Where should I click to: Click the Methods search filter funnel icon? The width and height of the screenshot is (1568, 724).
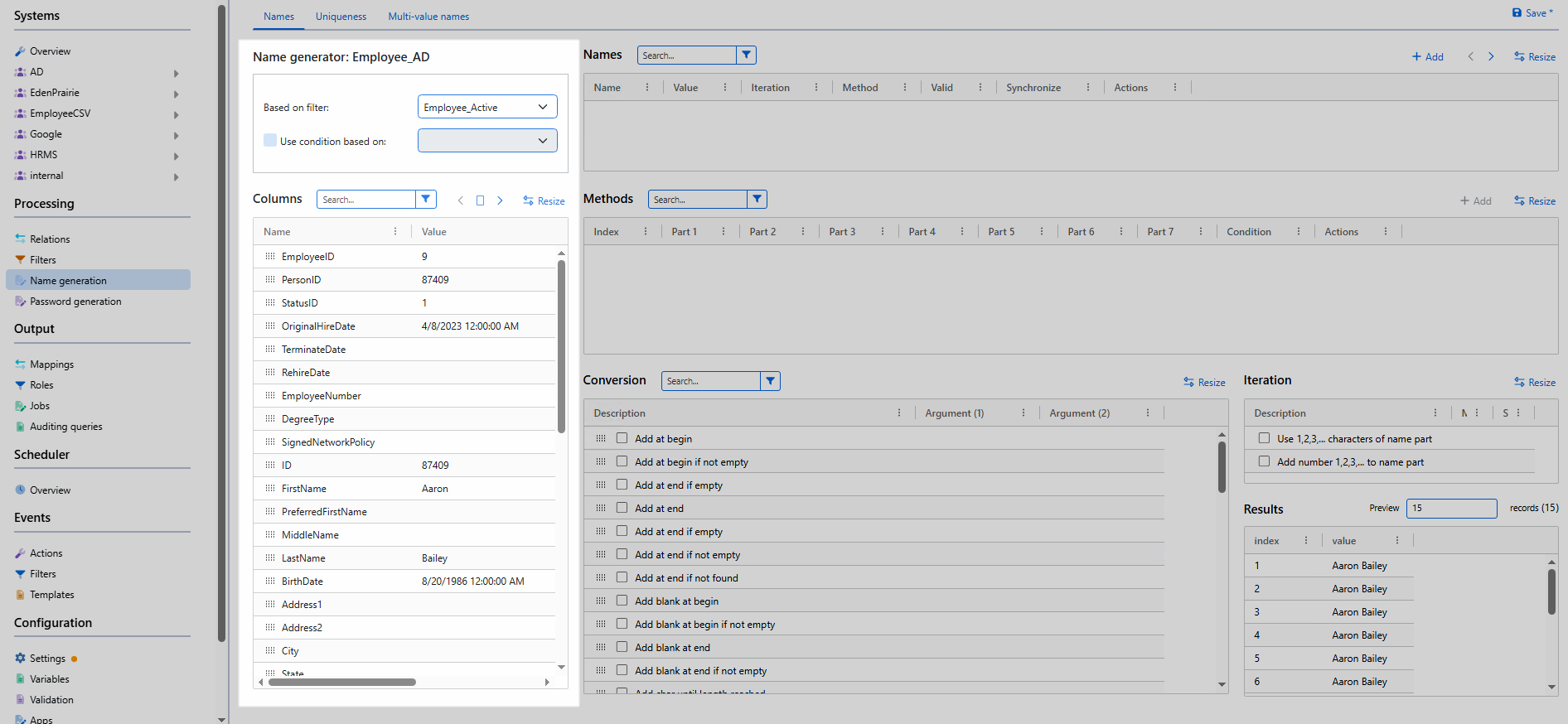pyautogui.click(x=757, y=200)
